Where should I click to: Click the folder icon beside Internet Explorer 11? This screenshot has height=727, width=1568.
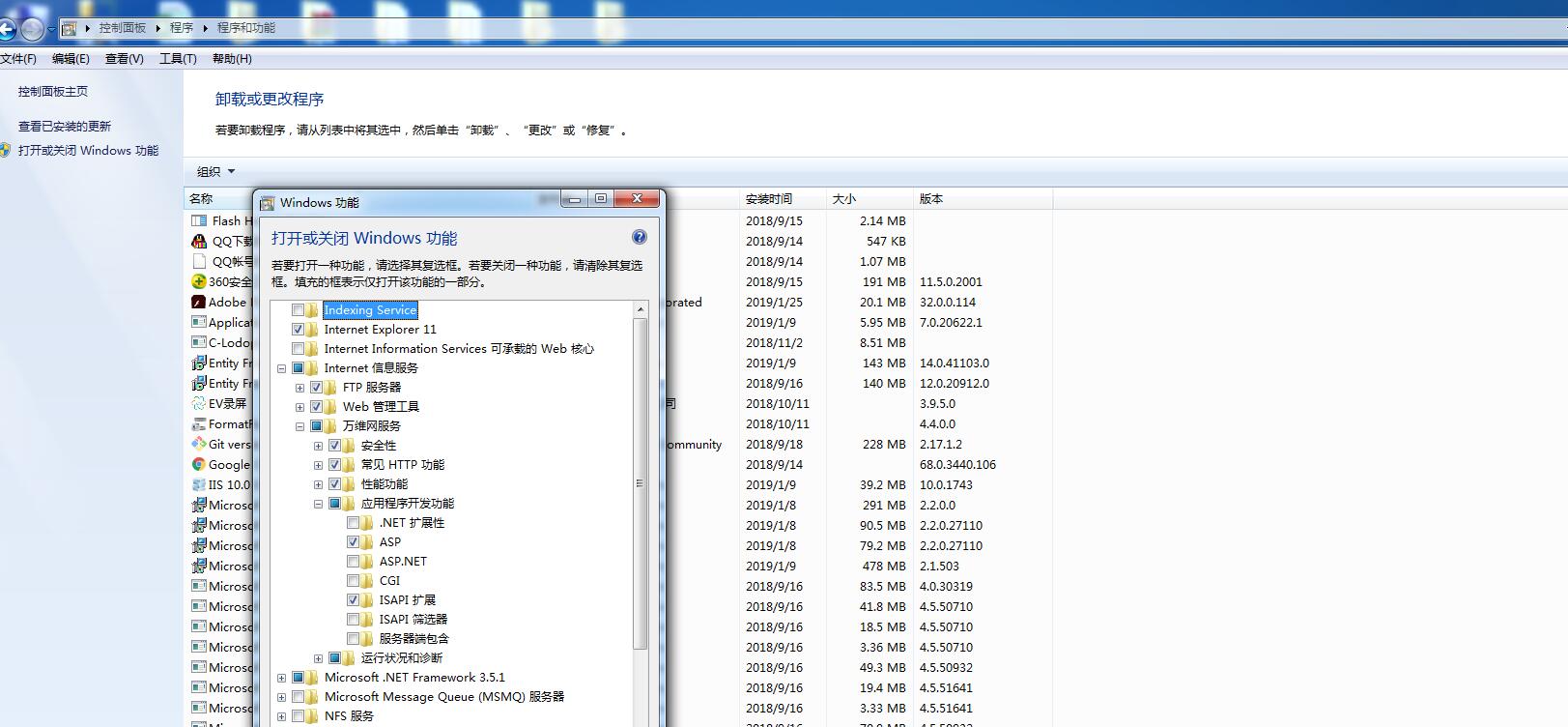tap(312, 330)
